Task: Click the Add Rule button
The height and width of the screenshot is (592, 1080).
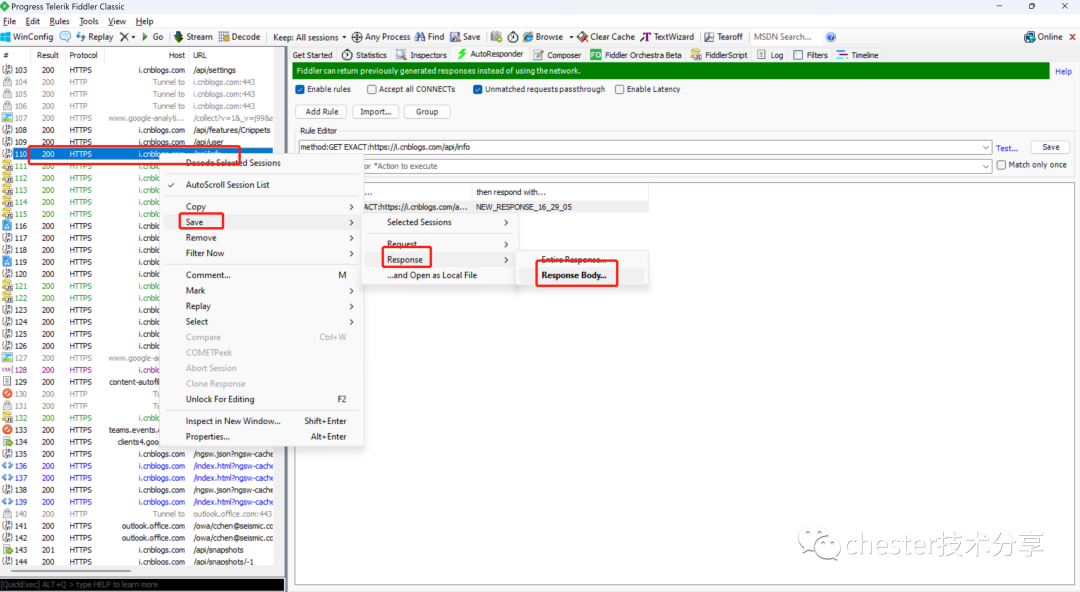Action: click(x=322, y=112)
